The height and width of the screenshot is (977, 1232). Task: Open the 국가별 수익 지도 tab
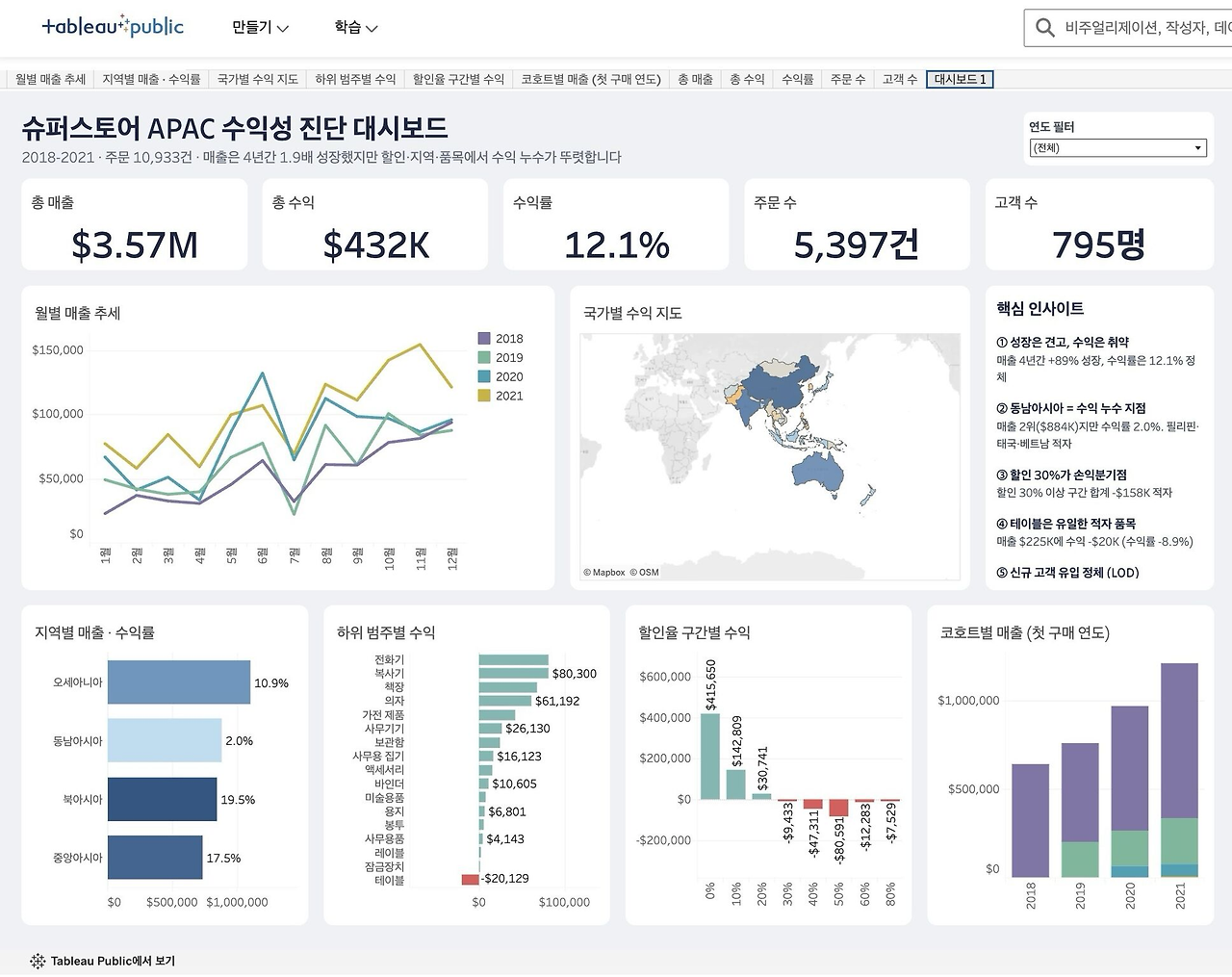pyautogui.click(x=258, y=79)
